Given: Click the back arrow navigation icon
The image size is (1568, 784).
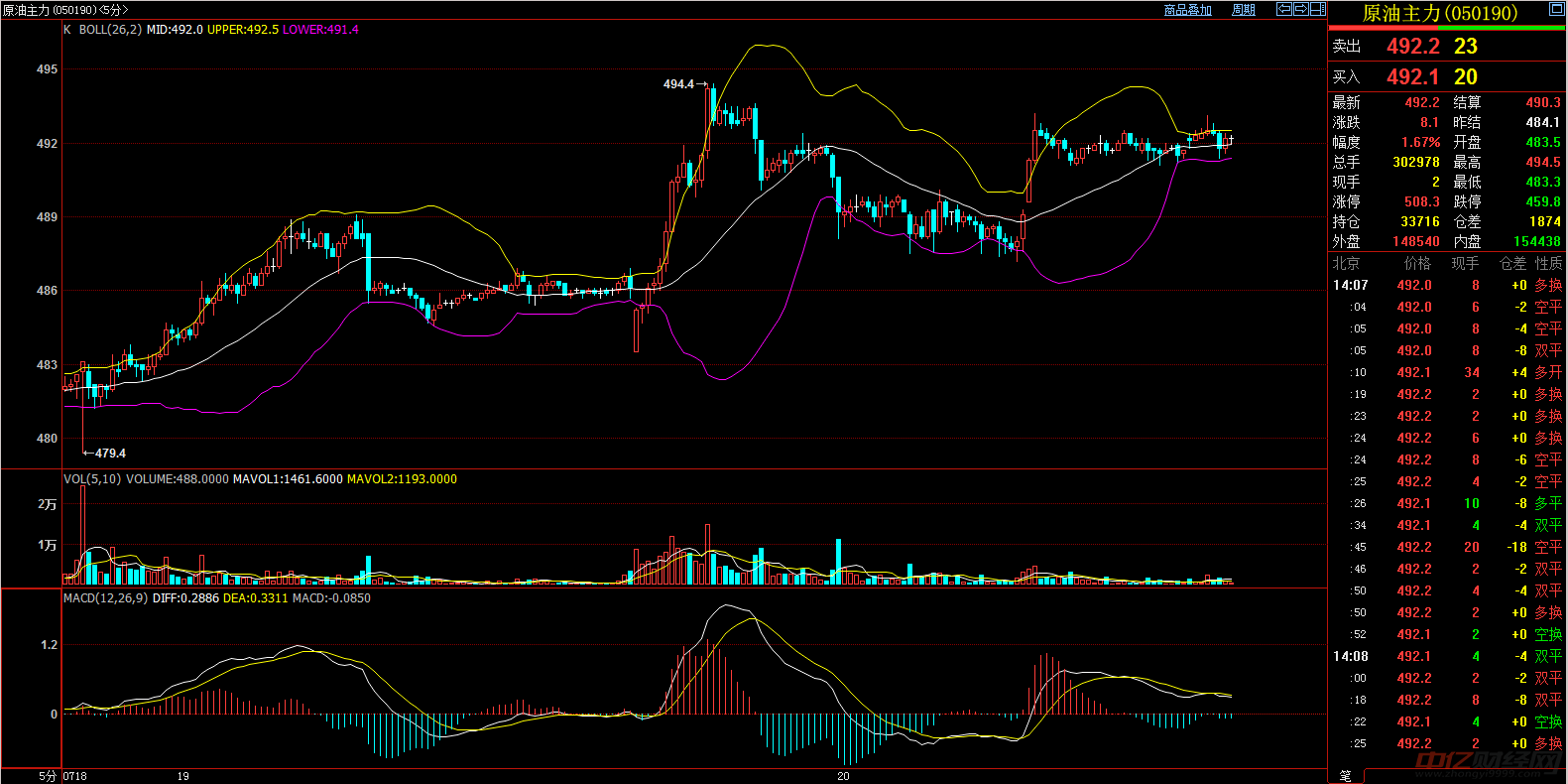Looking at the screenshot, I should [x=1284, y=9].
